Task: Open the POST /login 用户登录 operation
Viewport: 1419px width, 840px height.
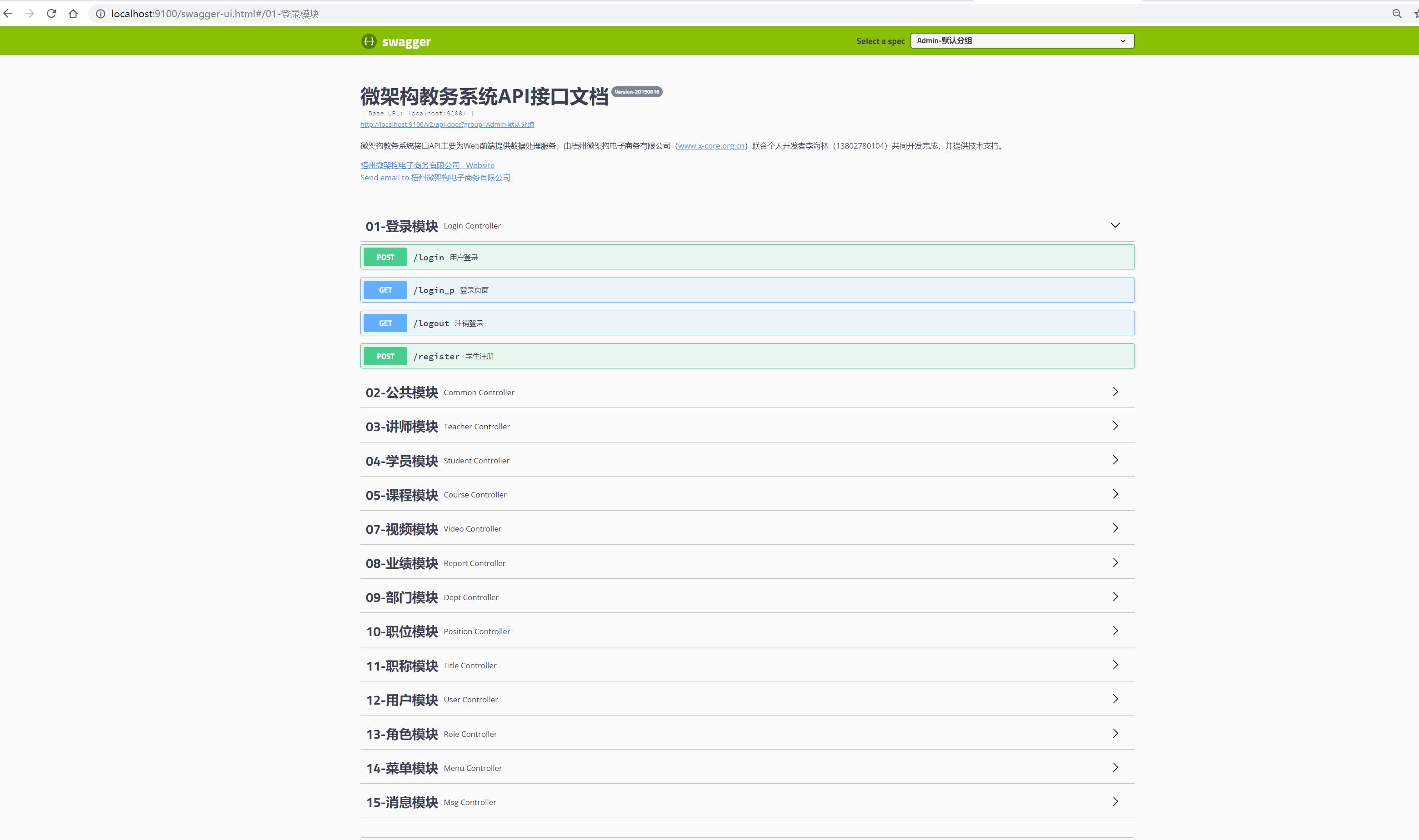Action: [747, 258]
